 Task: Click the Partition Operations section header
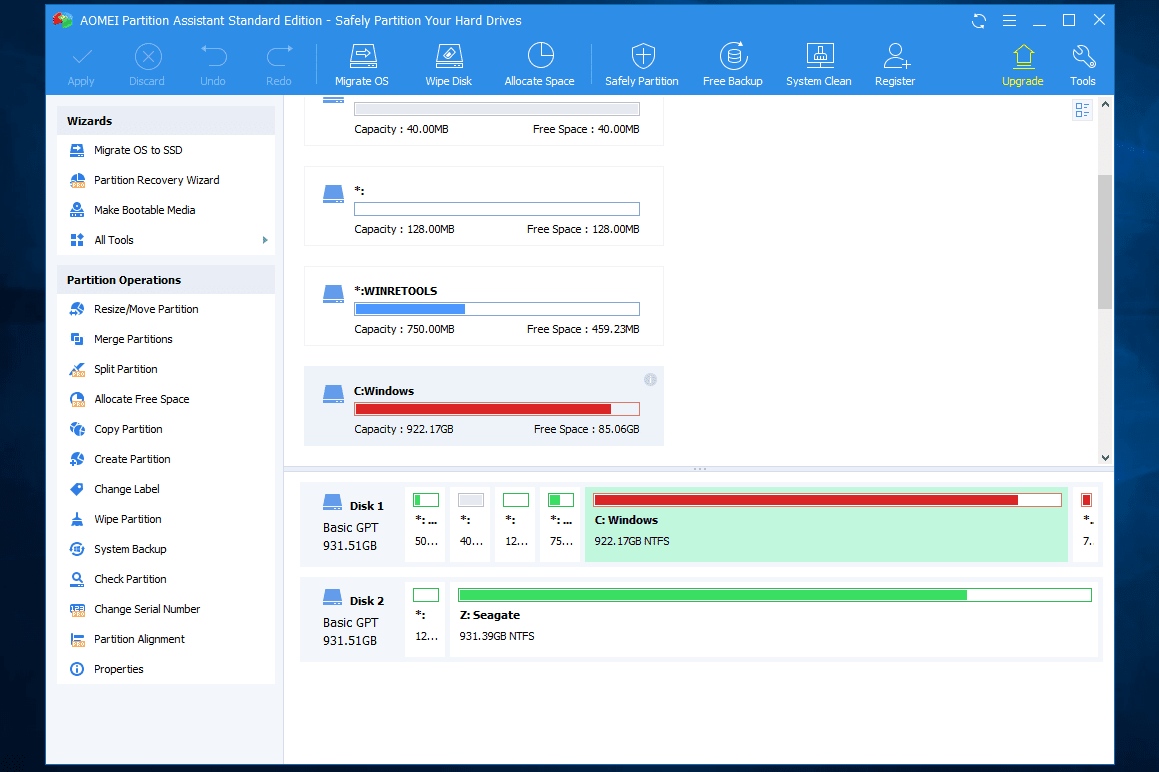coord(166,280)
